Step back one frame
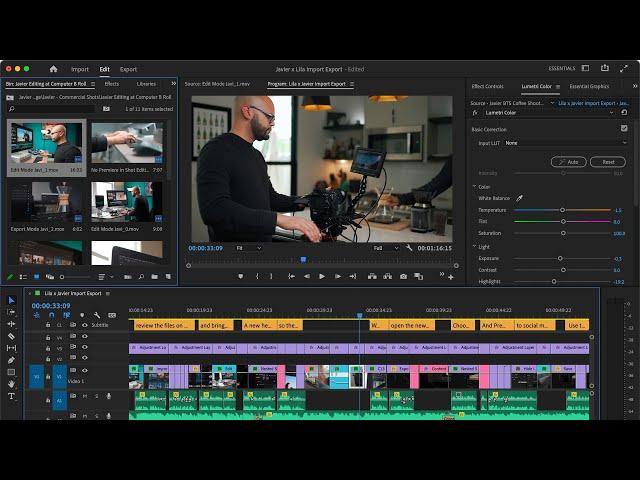Image resolution: width=640 pixels, height=480 pixels. (x=307, y=276)
